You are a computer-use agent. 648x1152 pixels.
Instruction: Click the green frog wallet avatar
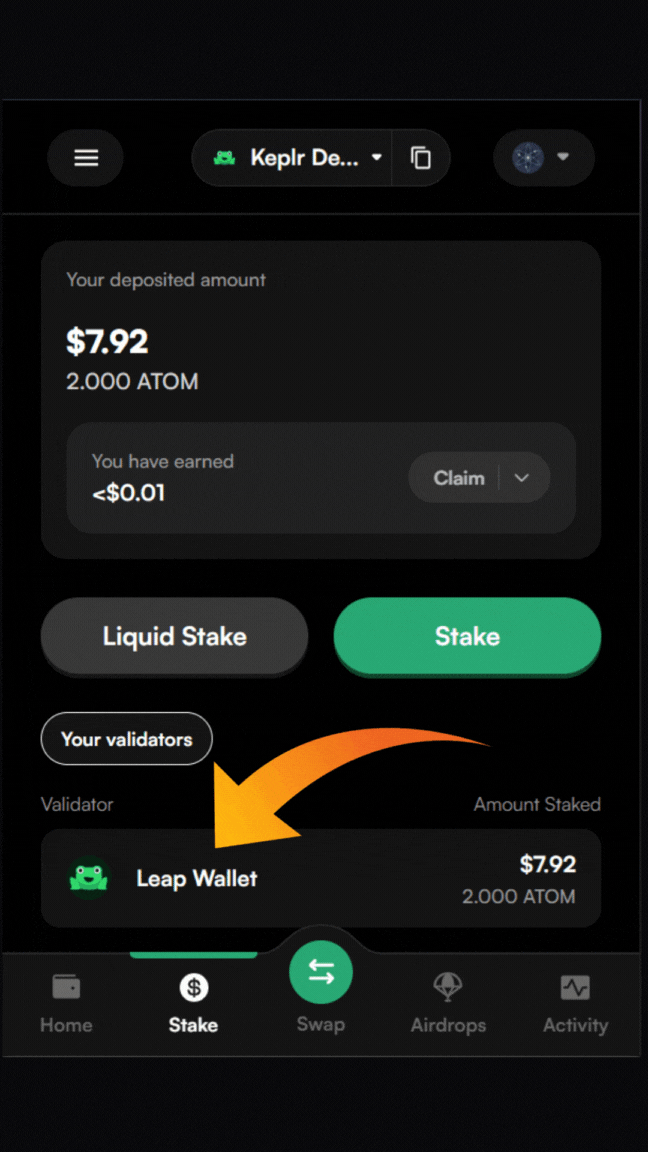pos(225,158)
